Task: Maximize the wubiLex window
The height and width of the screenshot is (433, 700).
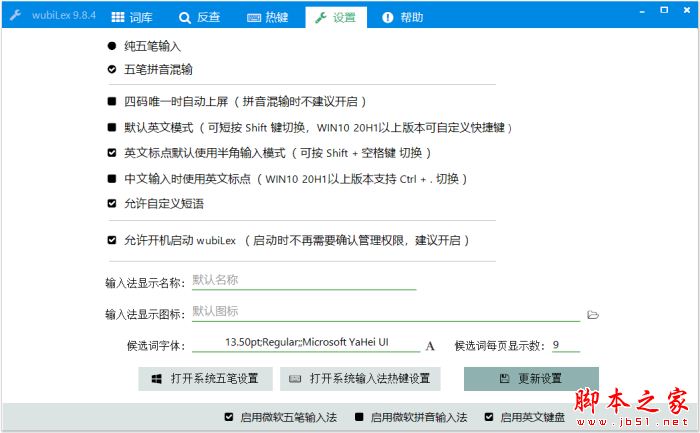Action: (664, 10)
